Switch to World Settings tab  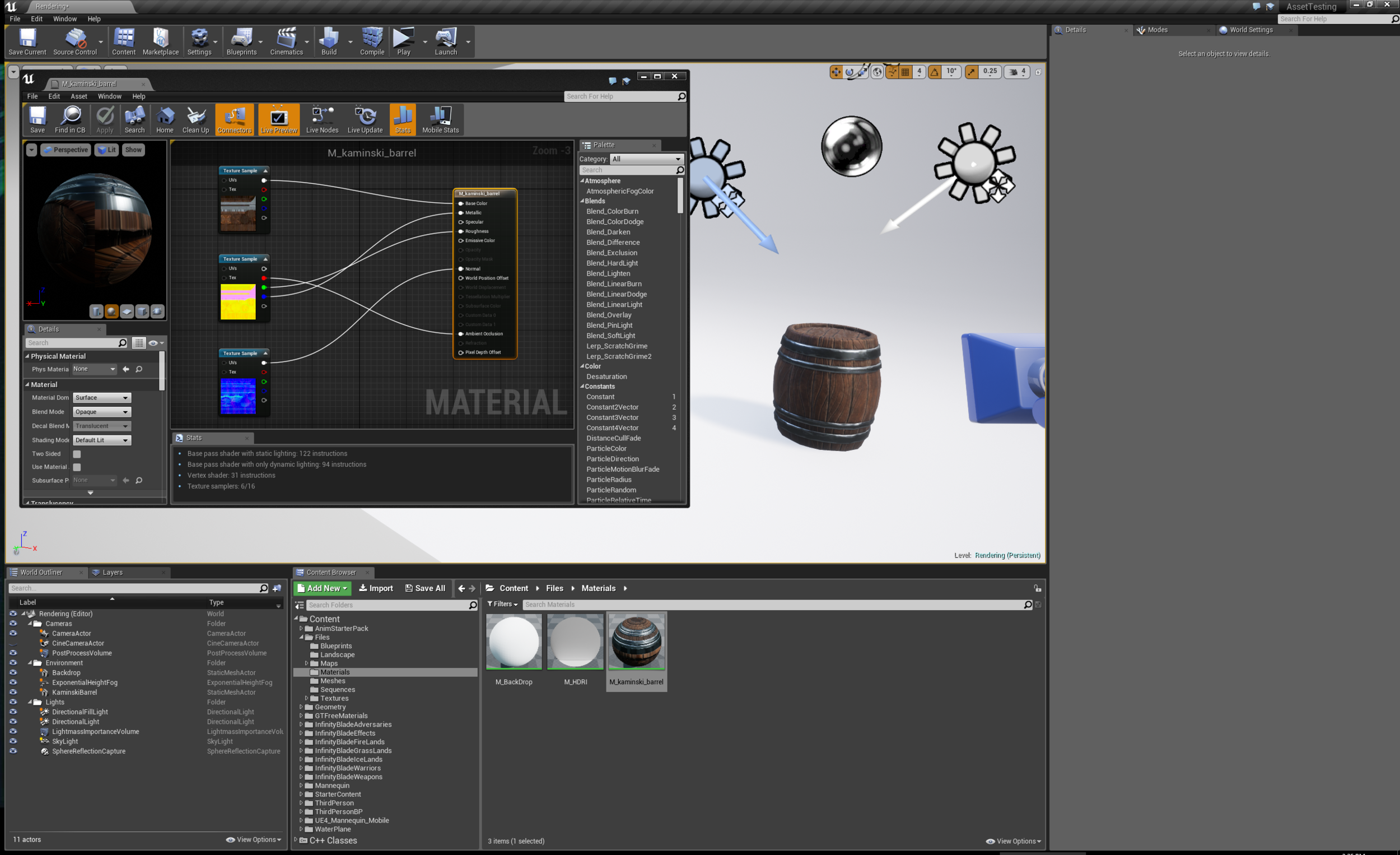[1250, 30]
